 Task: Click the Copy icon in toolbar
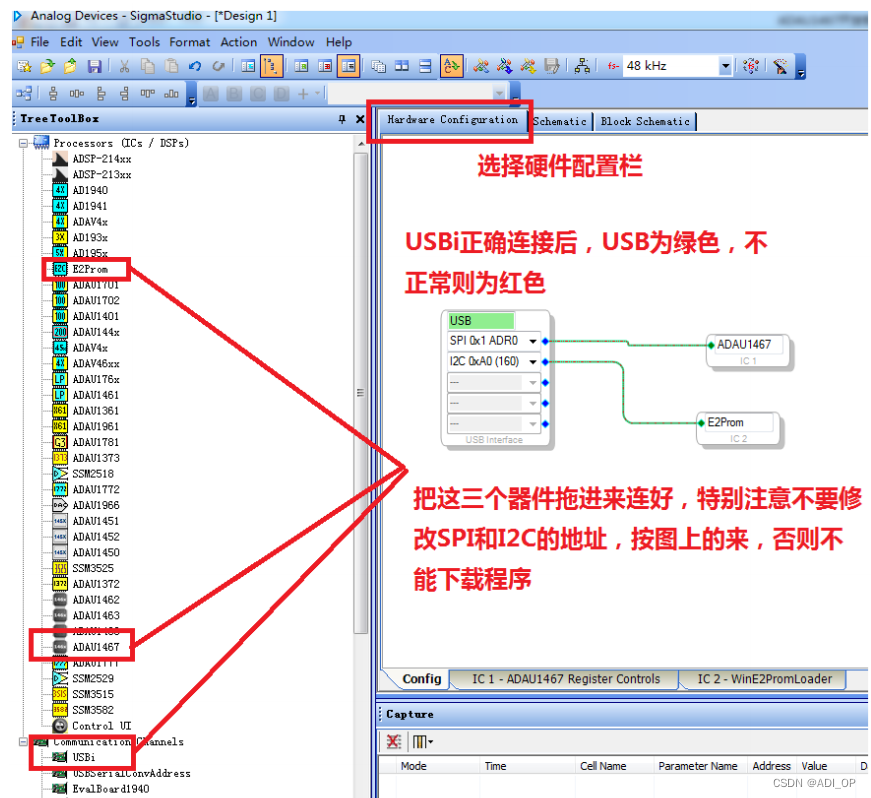pos(148,67)
